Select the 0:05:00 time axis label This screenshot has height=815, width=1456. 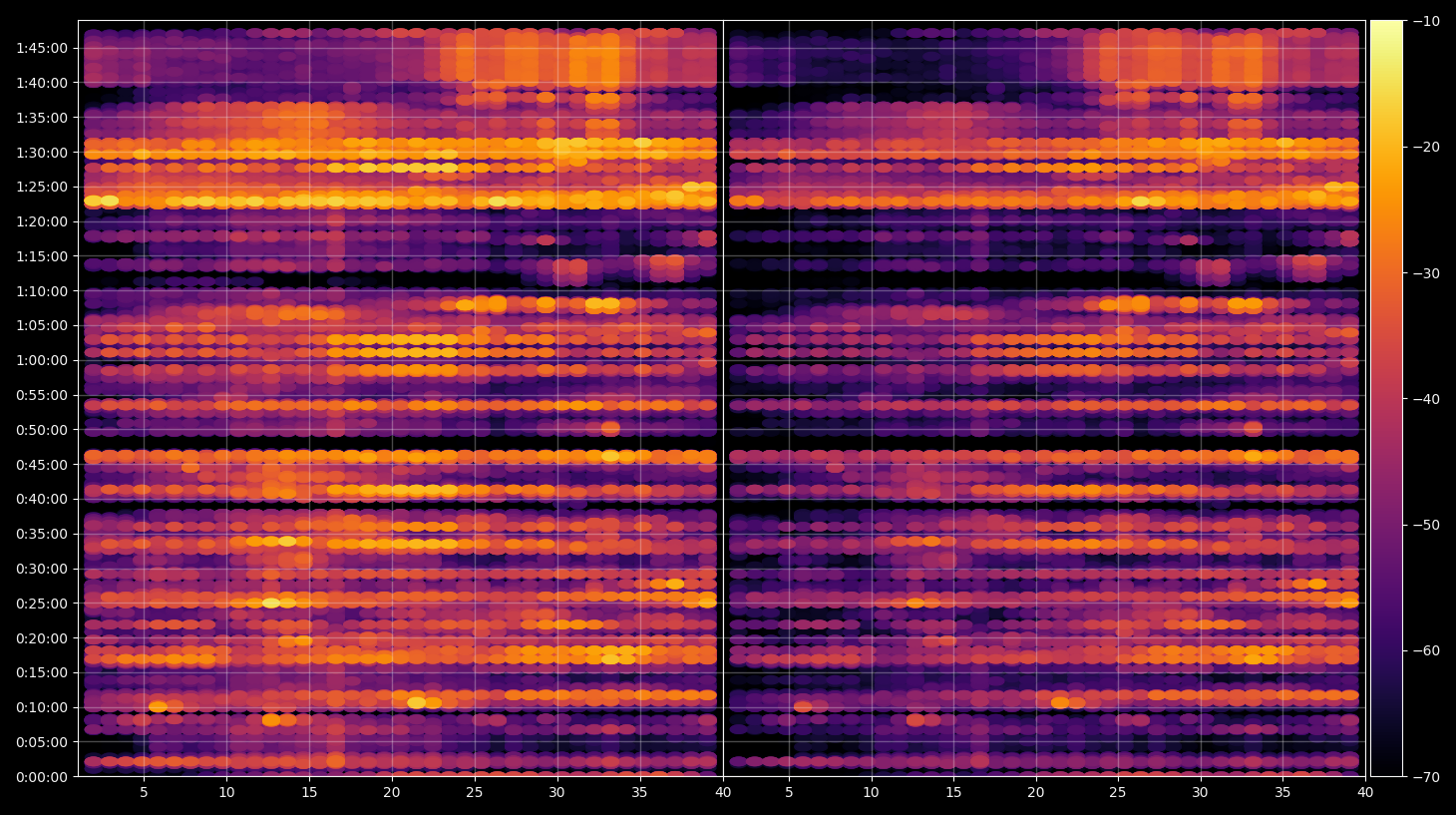[42, 742]
